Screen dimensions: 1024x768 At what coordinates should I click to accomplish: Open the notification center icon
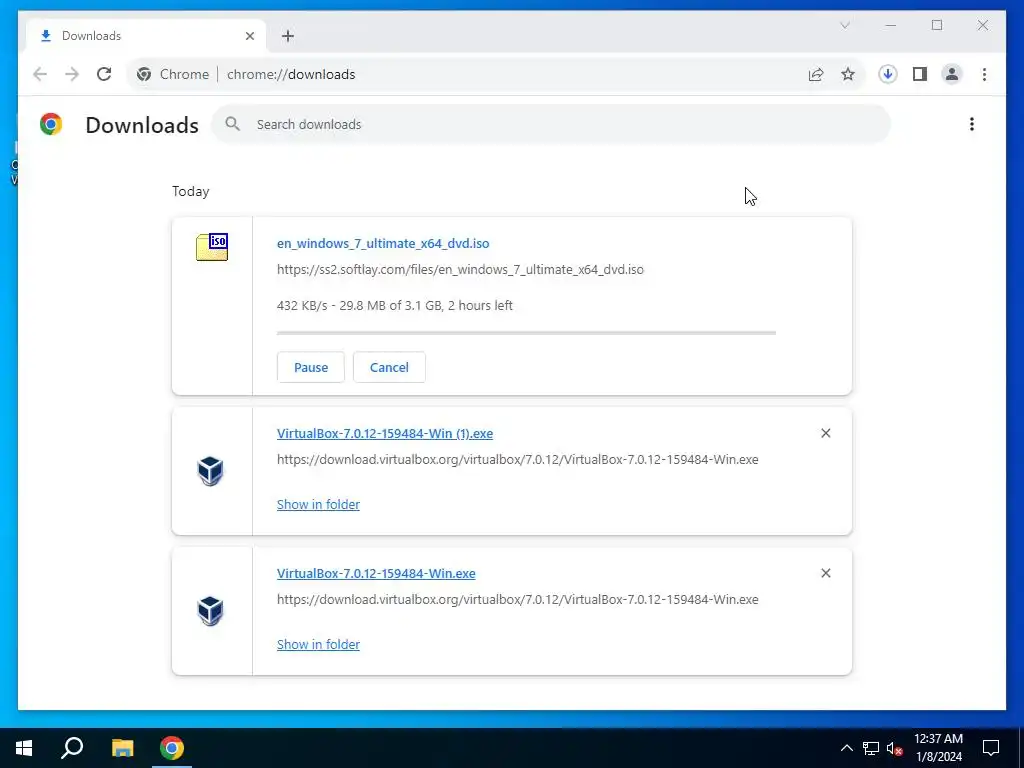pyautogui.click(x=991, y=748)
